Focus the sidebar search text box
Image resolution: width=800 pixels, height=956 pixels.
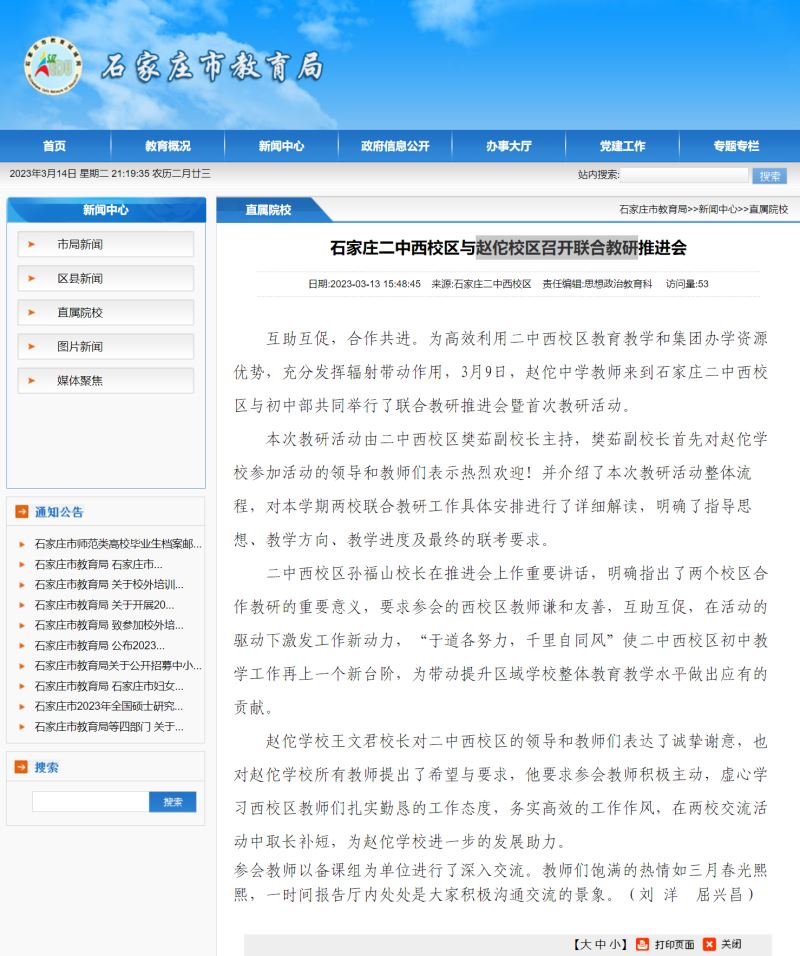90,802
